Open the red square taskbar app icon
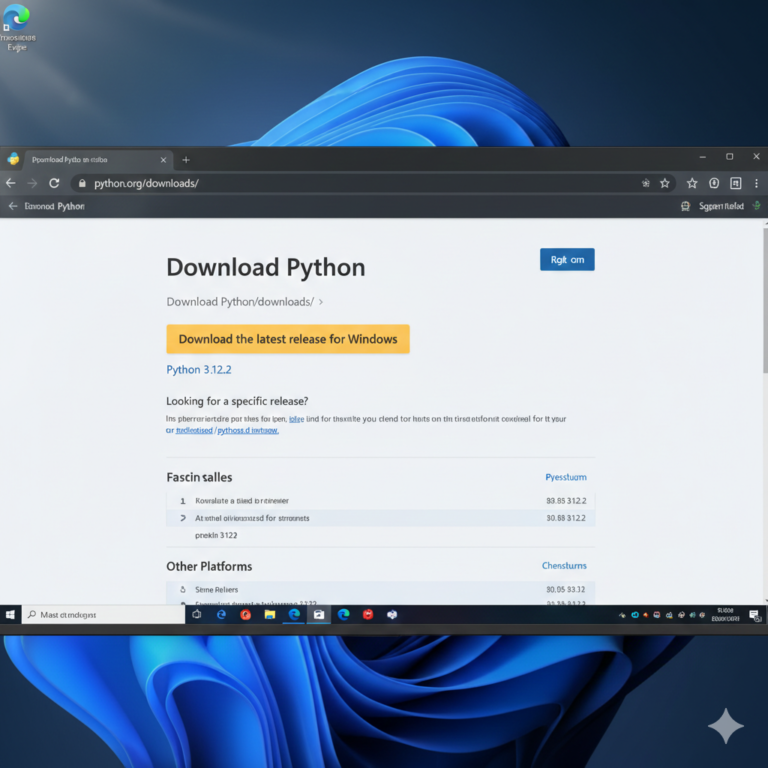768x768 pixels. tap(368, 614)
